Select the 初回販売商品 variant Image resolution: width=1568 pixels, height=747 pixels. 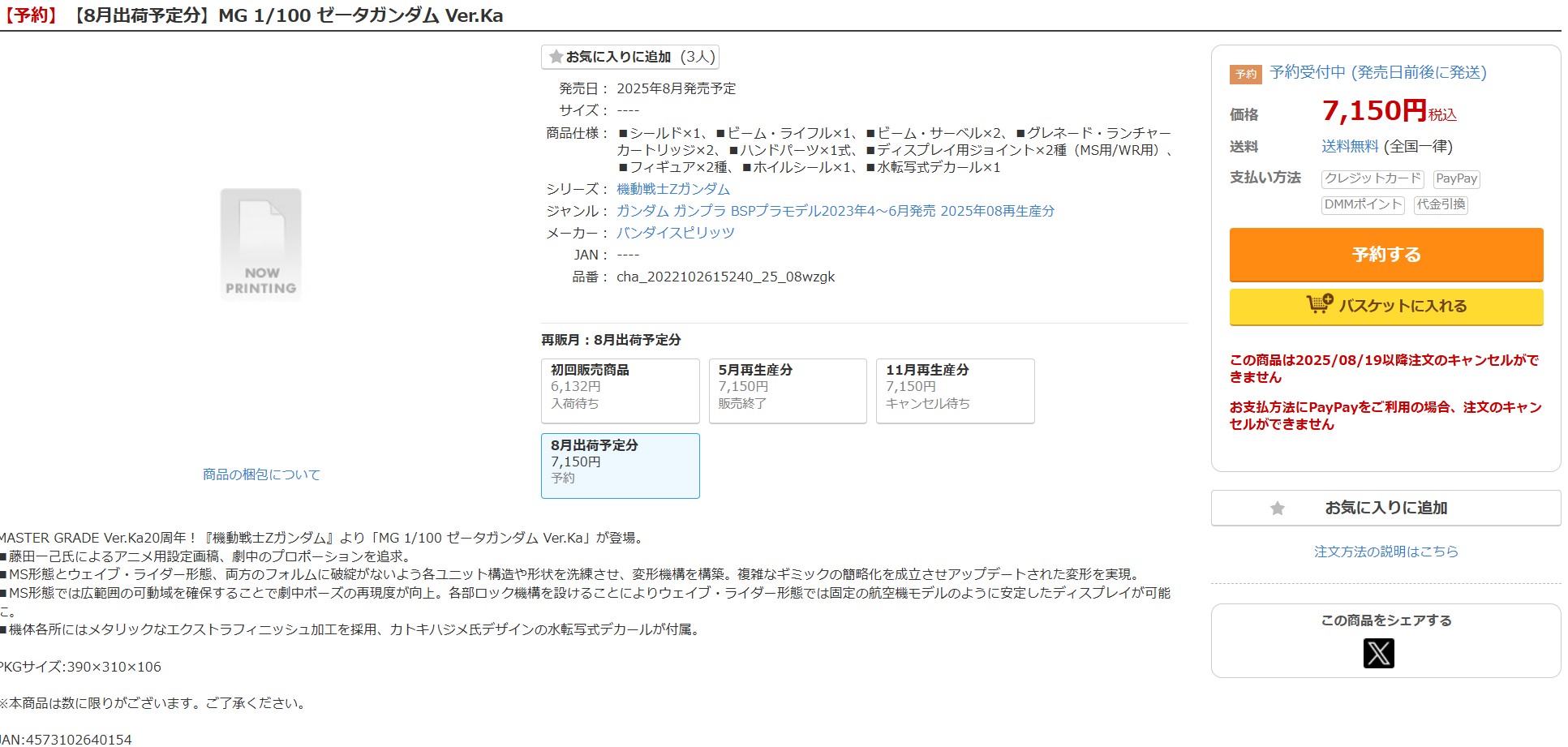click(x=621, y=391)
